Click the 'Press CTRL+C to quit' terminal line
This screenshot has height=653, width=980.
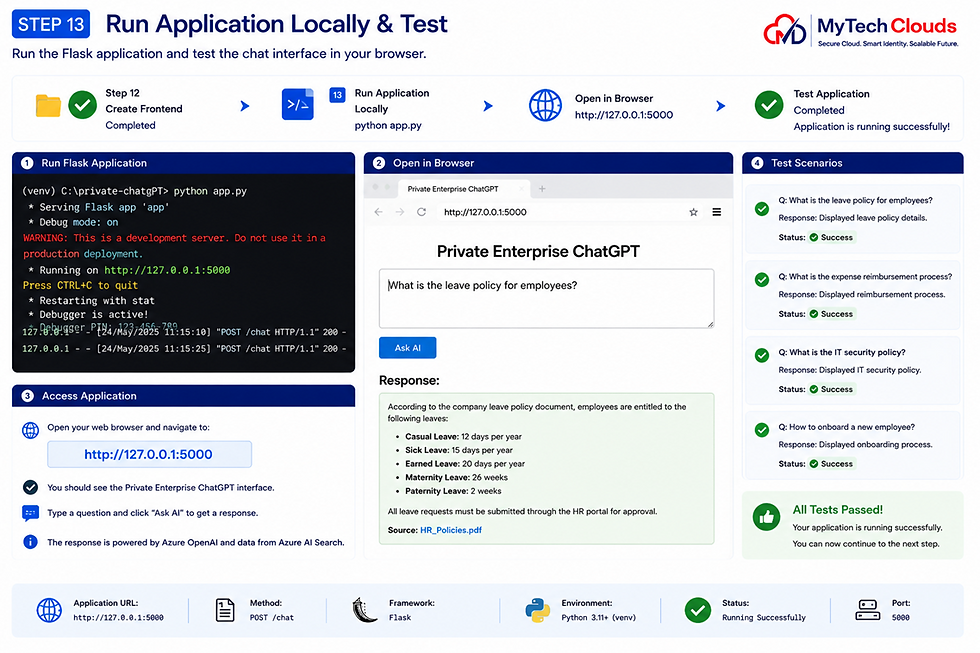(x=80, y=285)
